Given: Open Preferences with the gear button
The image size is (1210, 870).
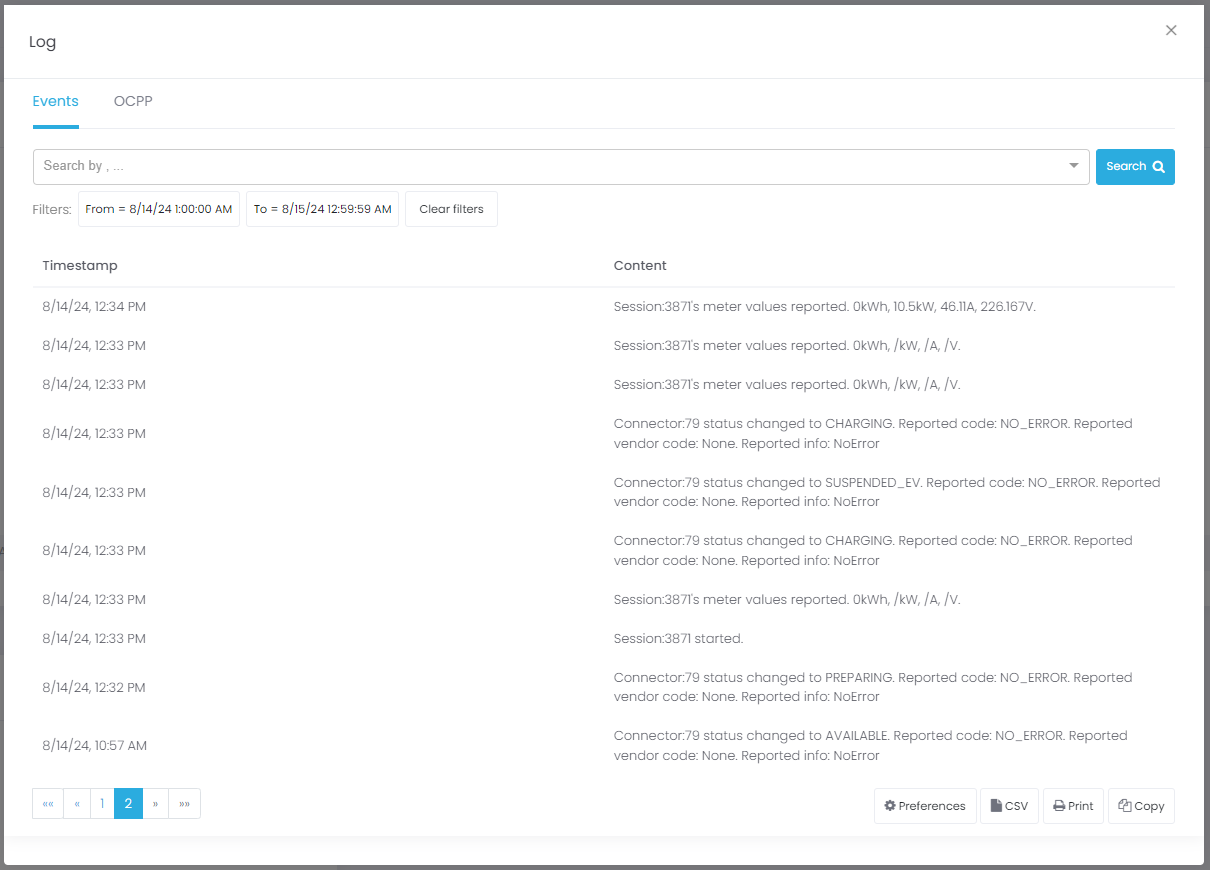Looking at the screenshot, I should pyautogui.click(x=925, y=806).
